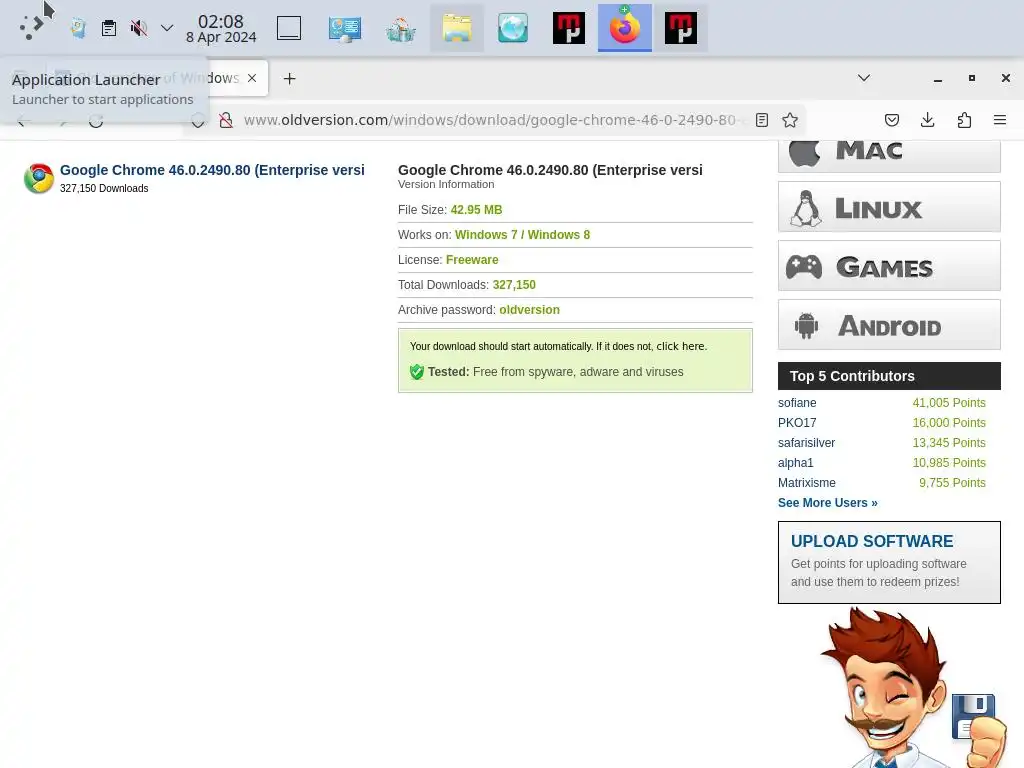Launch the globe web browser icon
The width and height of the screenshot is (1024, 768).
[x=513, y=28]
